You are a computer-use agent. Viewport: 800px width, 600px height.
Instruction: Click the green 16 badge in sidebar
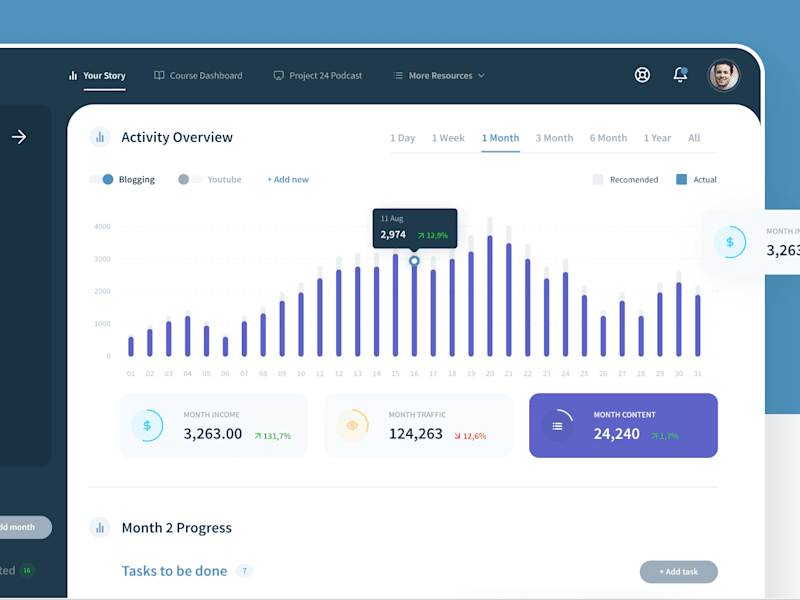click(27, 570)
